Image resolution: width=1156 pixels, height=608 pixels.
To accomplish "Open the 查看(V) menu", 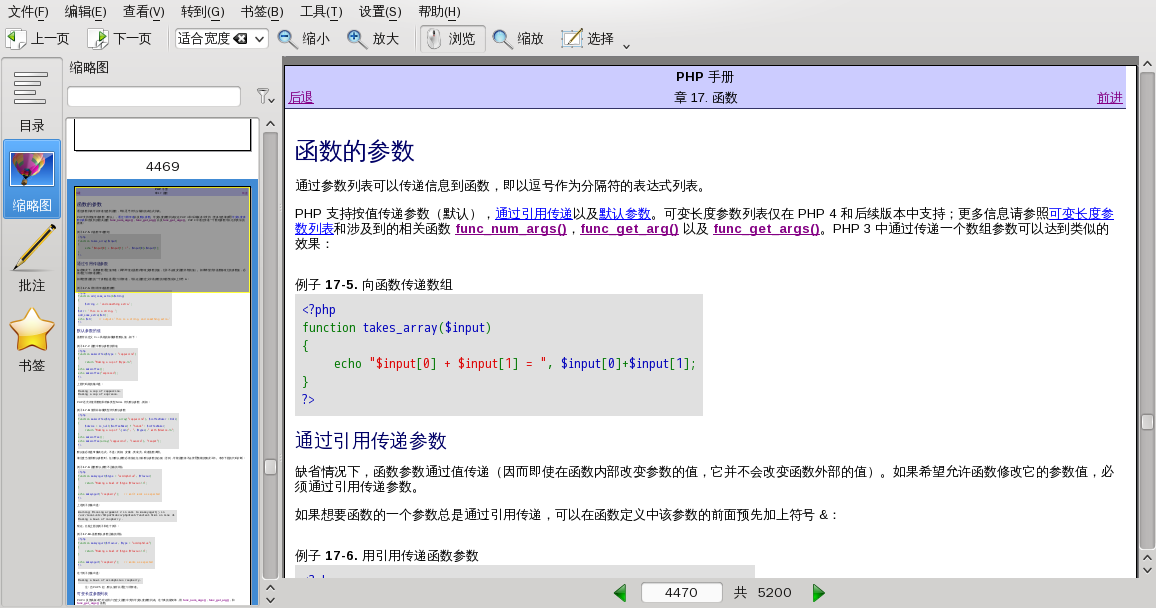I will 144,12.
